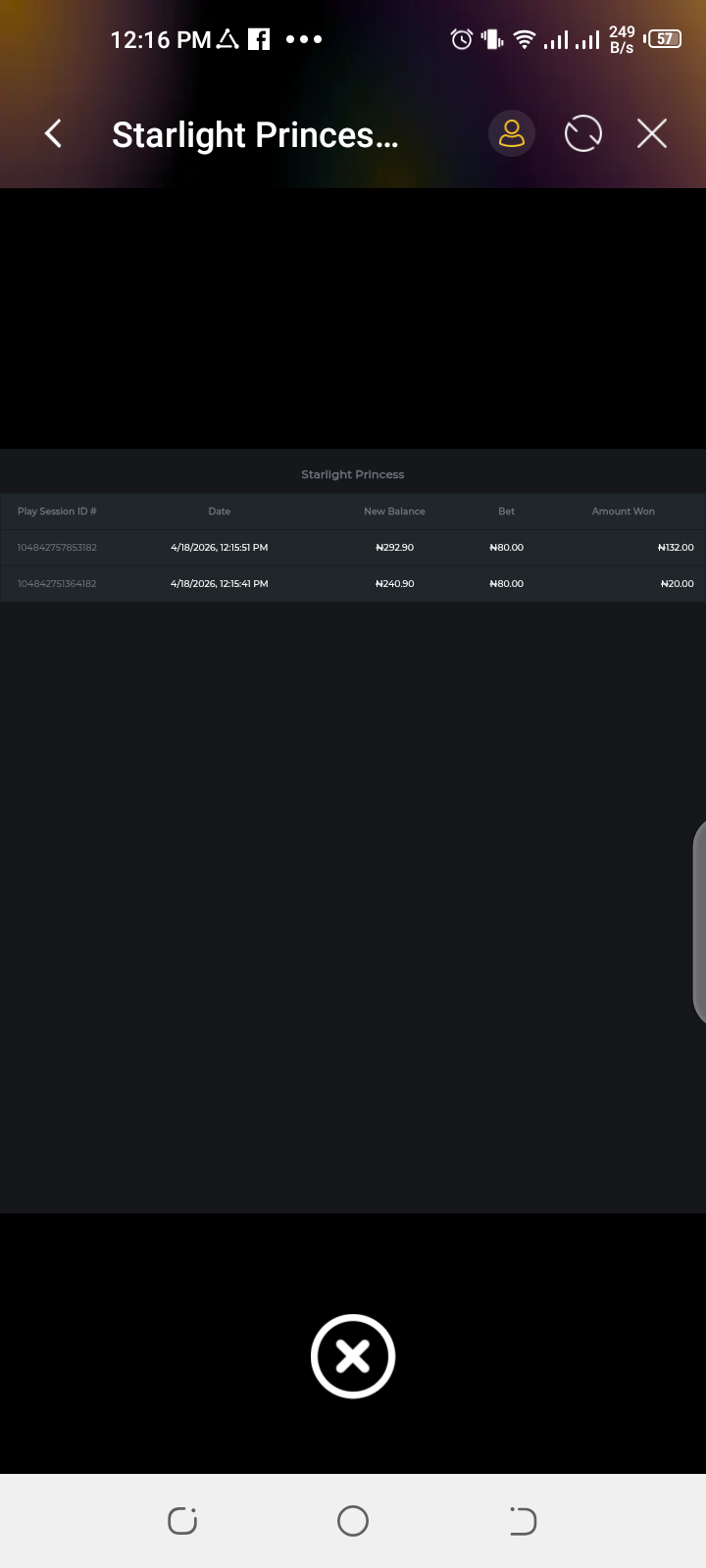This screenshot has height=1568, width=706.
Task: Select the New Balance column header
Action: (x=394, y=512)
